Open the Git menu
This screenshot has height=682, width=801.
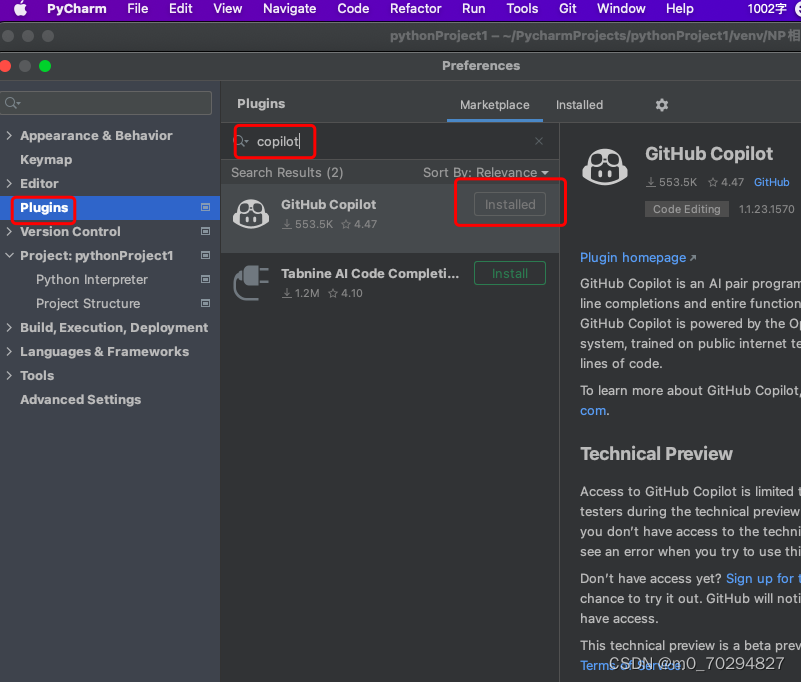pos(567,9)
